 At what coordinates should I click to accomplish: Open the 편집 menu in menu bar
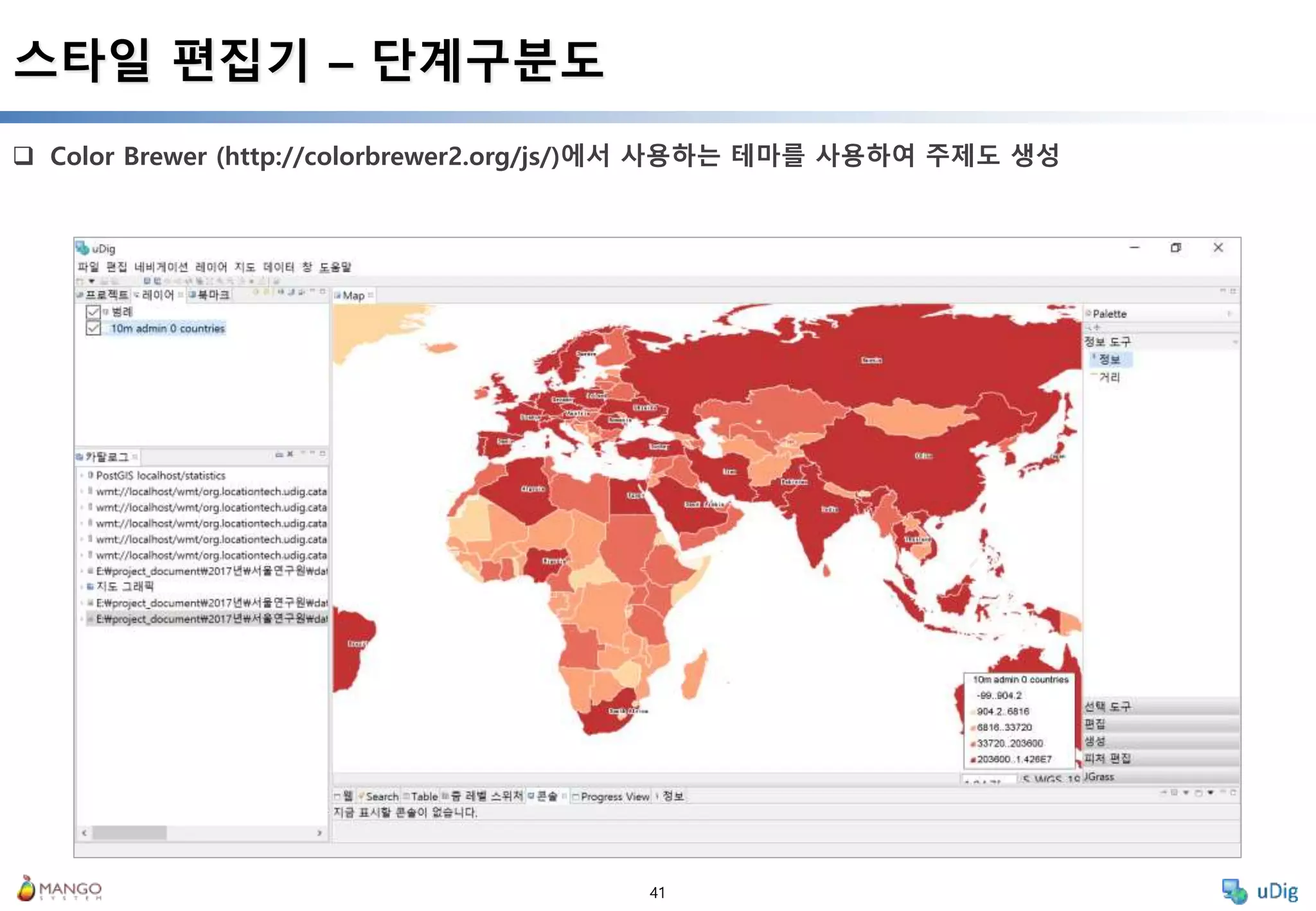(116, 267)
